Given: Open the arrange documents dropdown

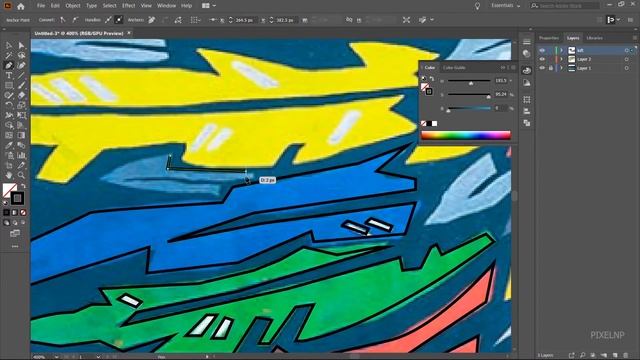Looking at the screenshot, I should (x=209, y=6).
